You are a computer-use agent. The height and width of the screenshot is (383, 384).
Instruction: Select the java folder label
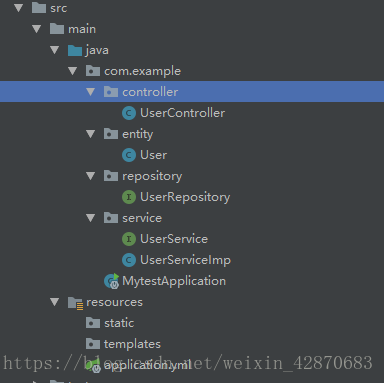point(97,50)
